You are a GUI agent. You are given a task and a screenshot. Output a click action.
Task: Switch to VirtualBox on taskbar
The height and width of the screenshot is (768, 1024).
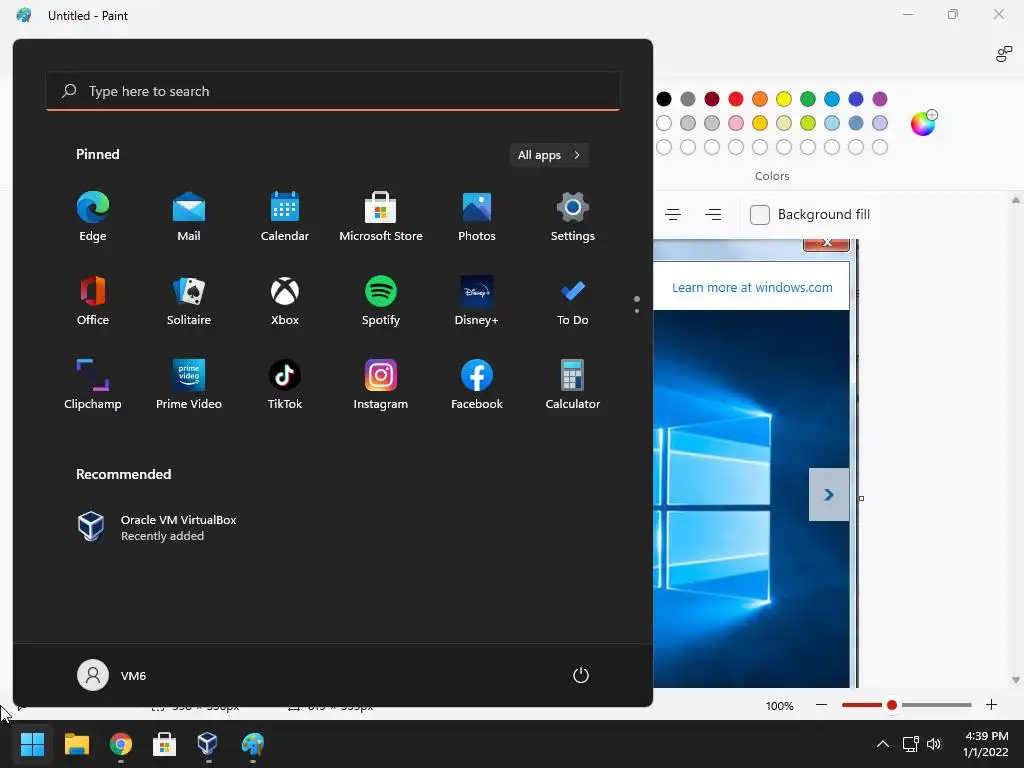point(208,744)
